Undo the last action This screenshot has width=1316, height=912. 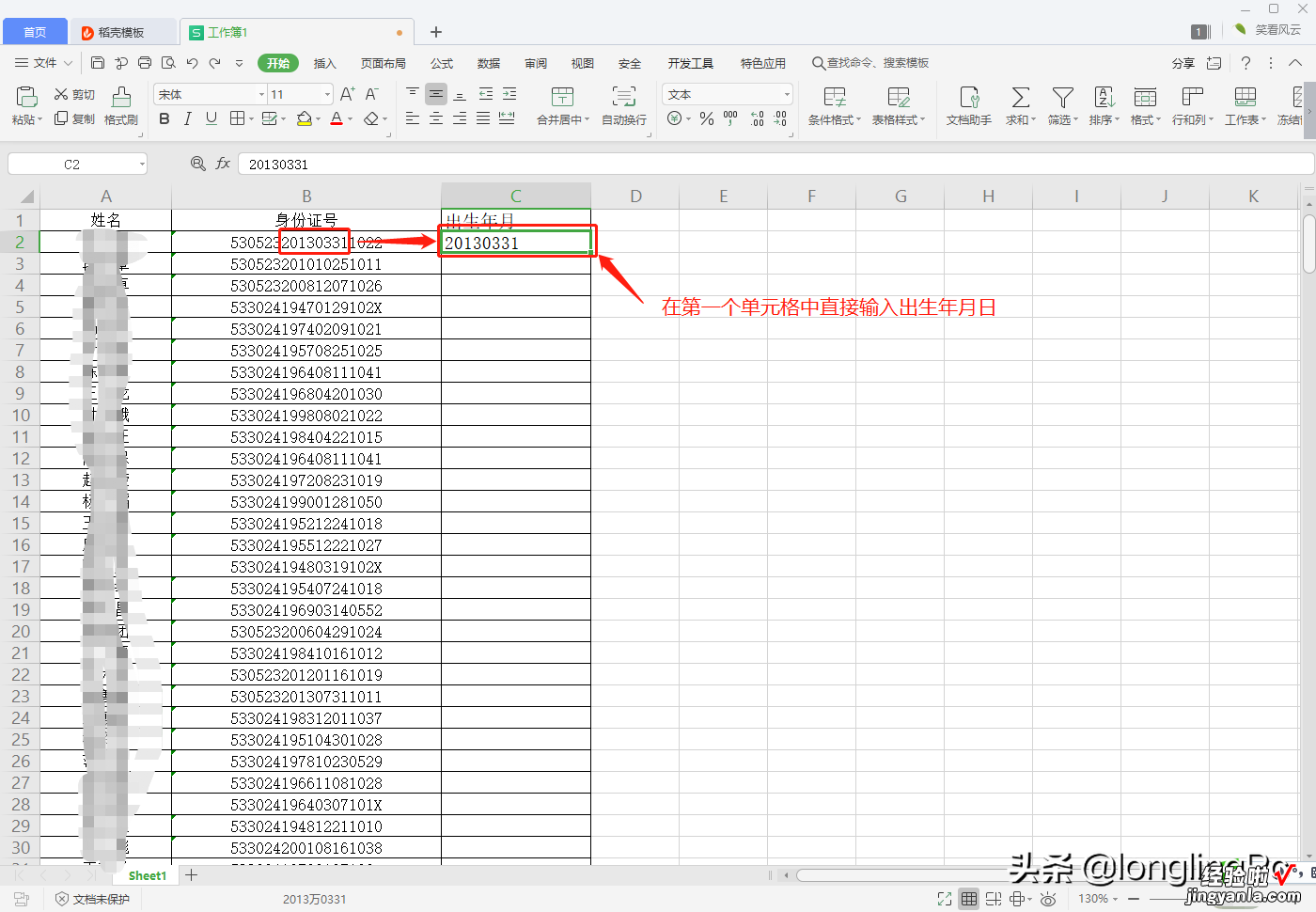(192, 63)
